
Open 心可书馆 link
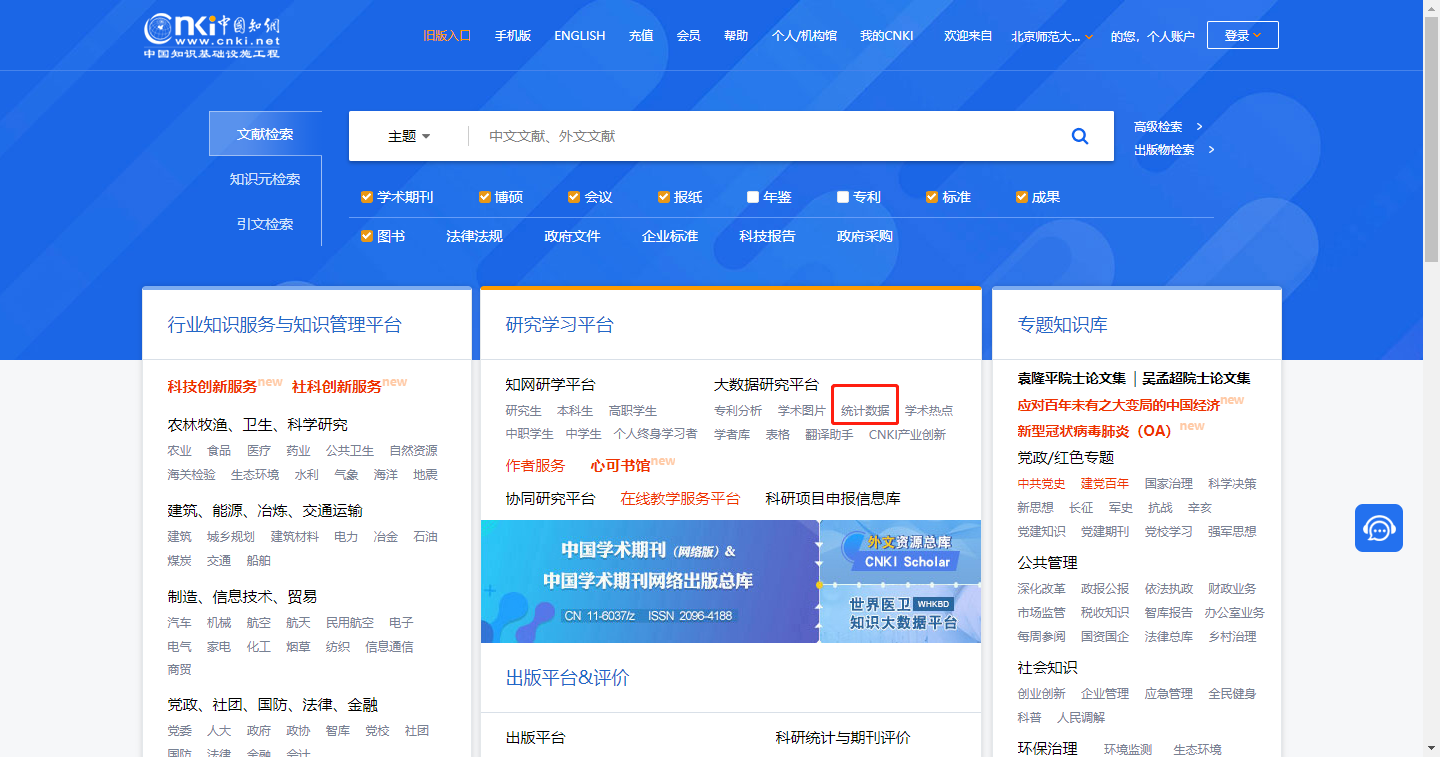coord(620,465)
